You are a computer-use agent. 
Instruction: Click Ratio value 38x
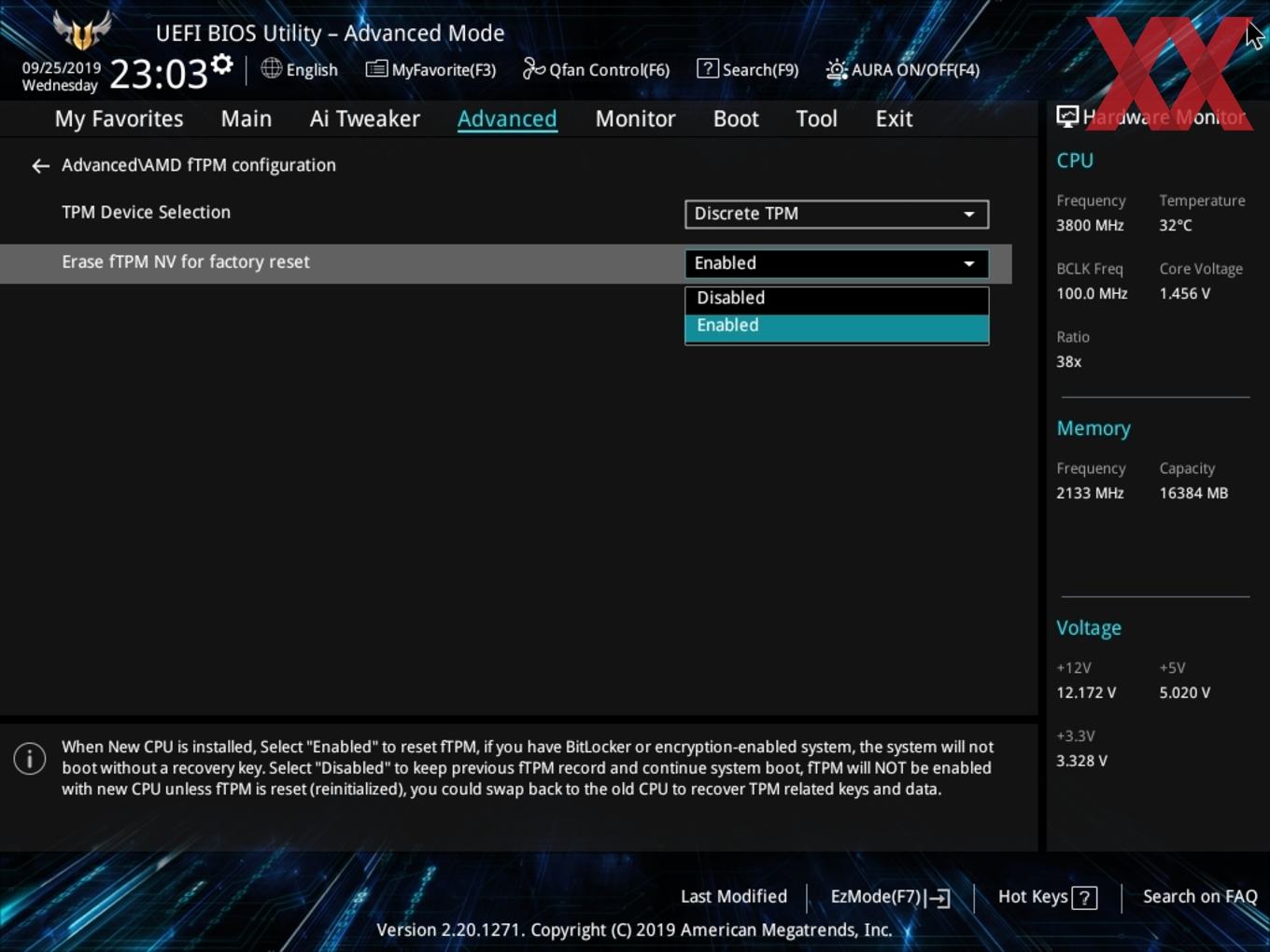pos(1068,362)
